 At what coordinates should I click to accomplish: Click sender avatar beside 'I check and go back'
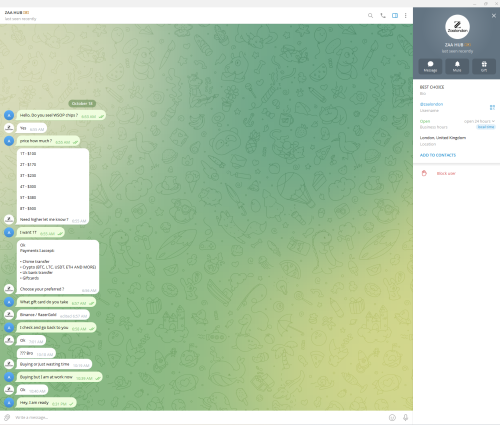pos(9,328)
